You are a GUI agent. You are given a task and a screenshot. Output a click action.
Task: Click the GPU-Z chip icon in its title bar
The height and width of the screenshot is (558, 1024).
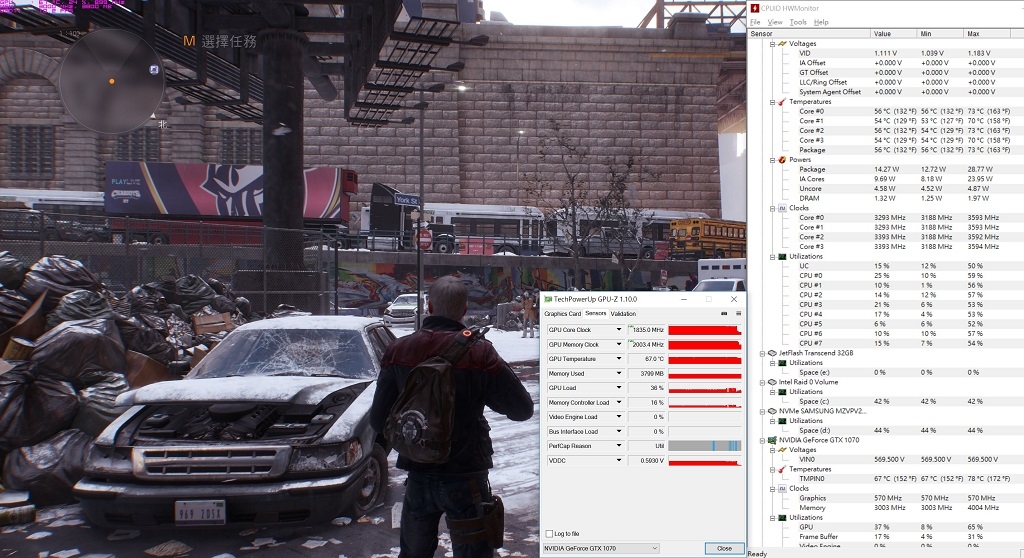[548, 299]
